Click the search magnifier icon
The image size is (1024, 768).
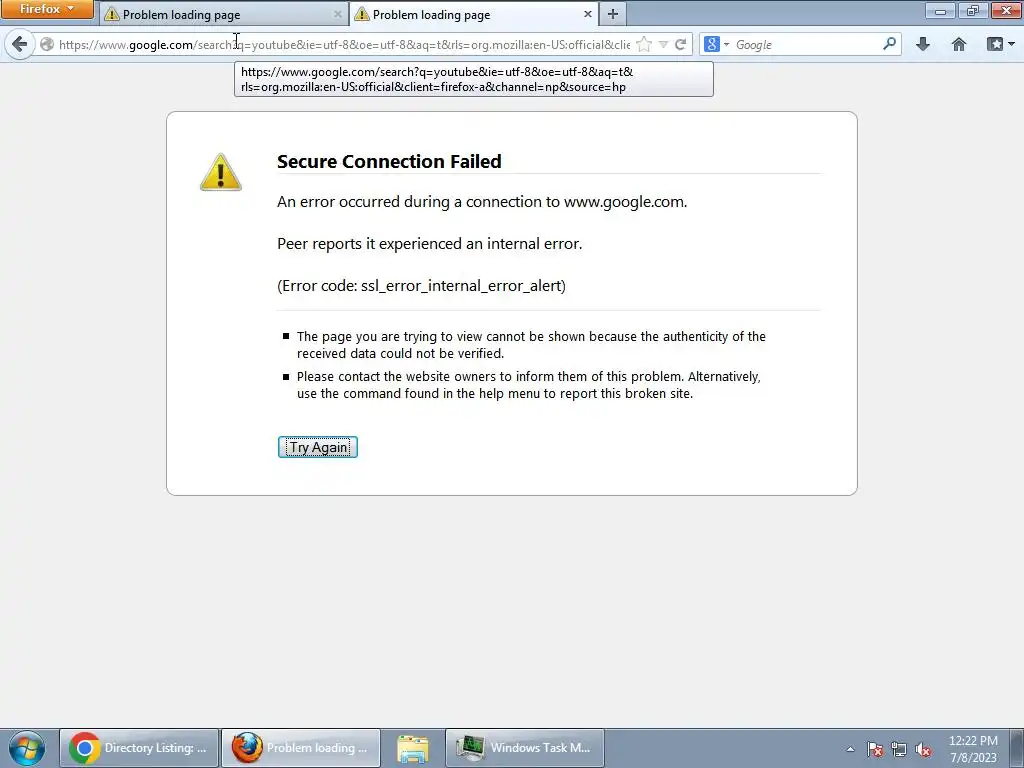[x=889, y=44]
